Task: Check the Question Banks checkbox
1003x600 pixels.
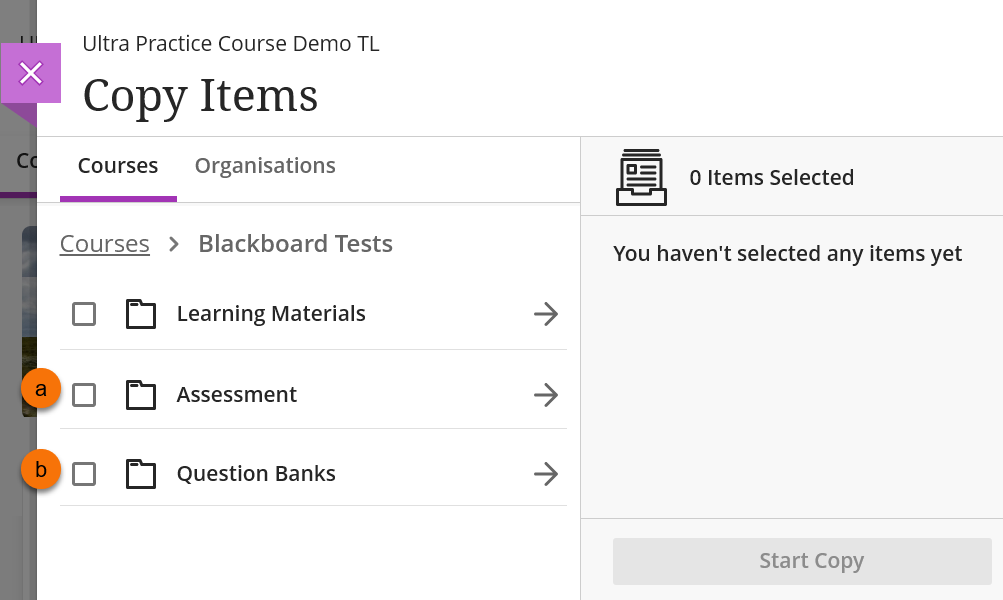Action: (84, 474)
